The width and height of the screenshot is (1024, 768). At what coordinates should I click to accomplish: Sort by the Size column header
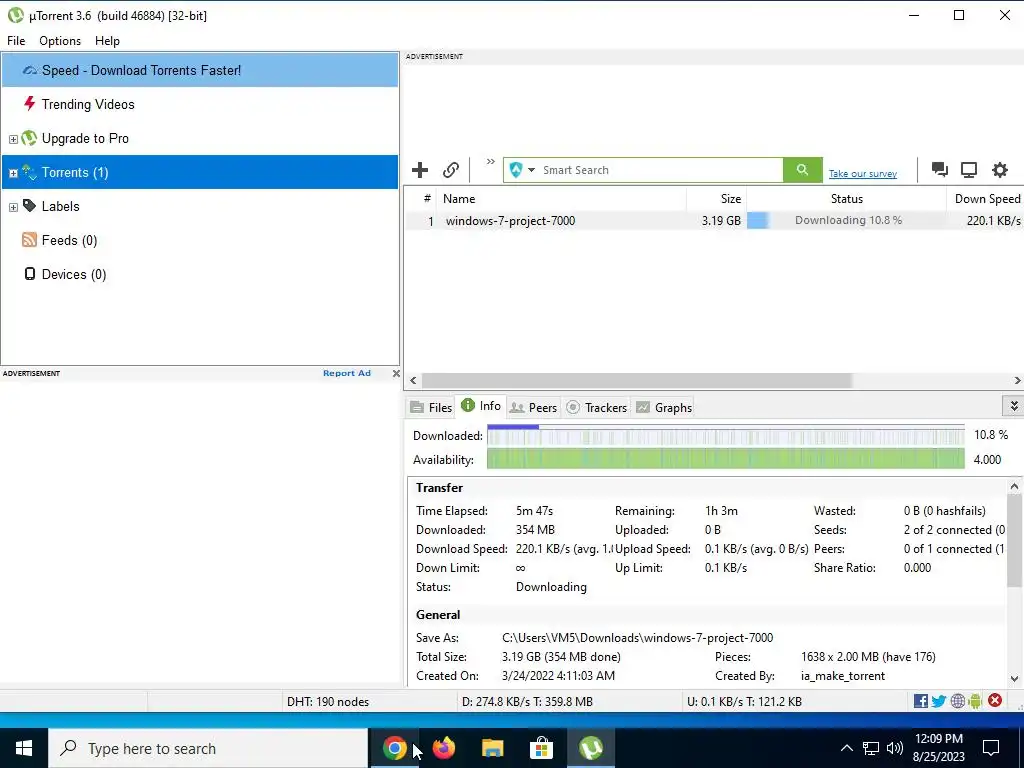(716, 199)
